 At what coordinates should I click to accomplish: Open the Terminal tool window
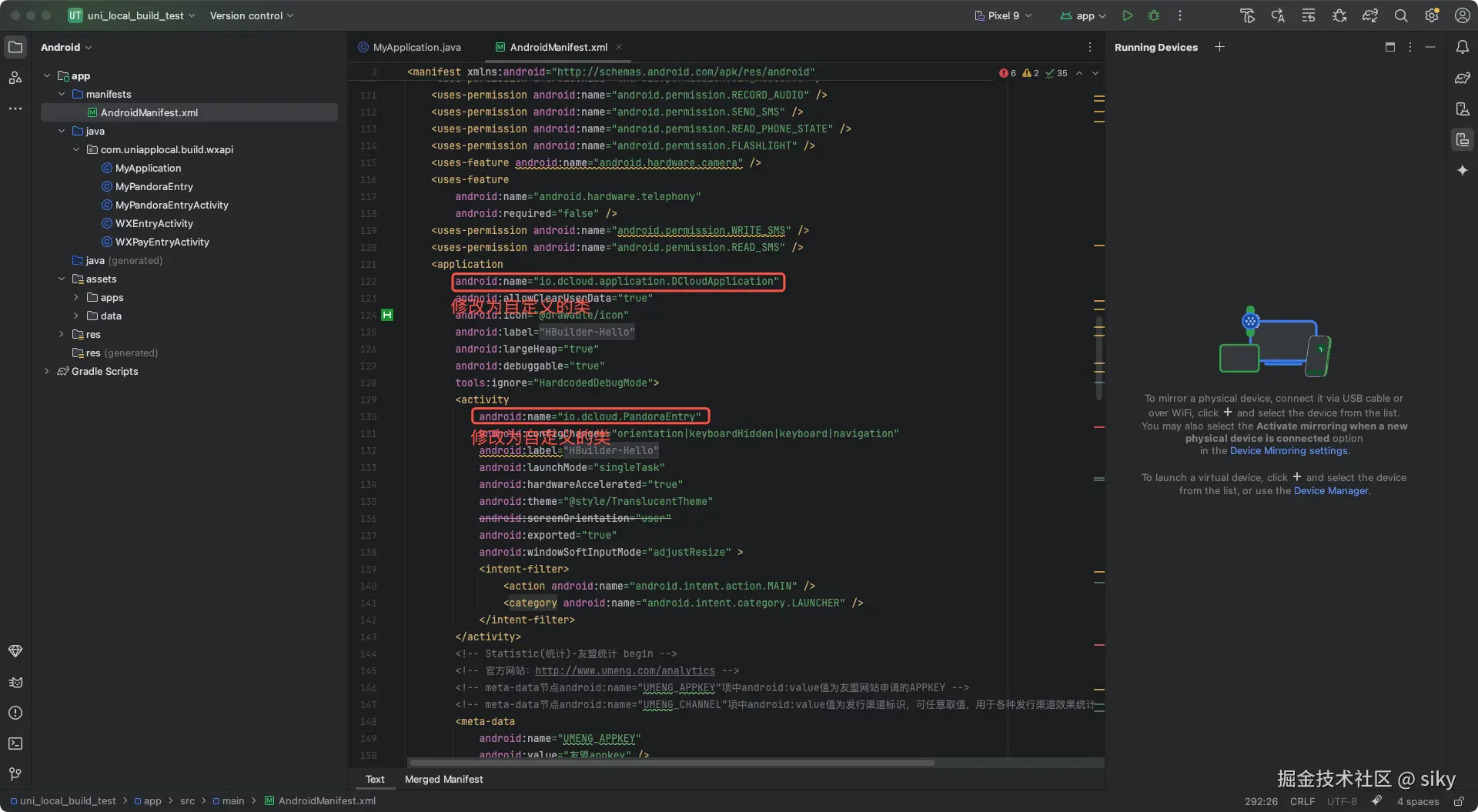tap(15, 743)
